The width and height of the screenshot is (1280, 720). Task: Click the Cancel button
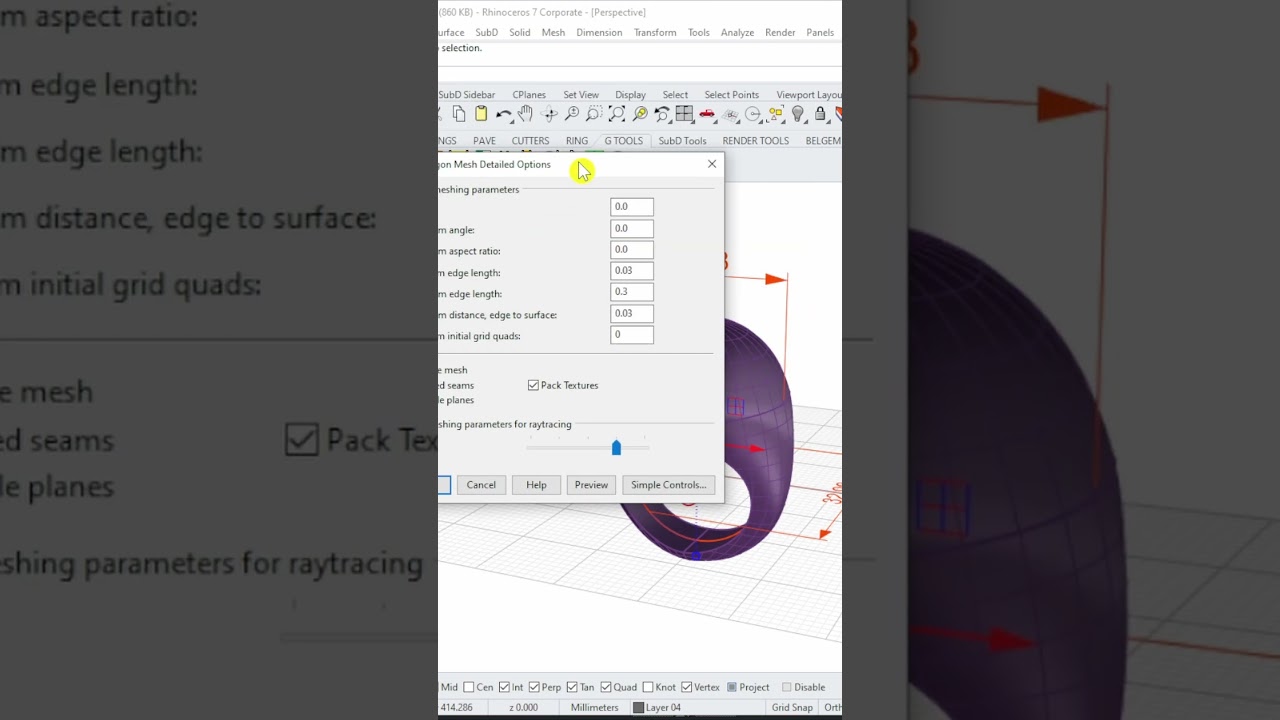tap(481, 485)
